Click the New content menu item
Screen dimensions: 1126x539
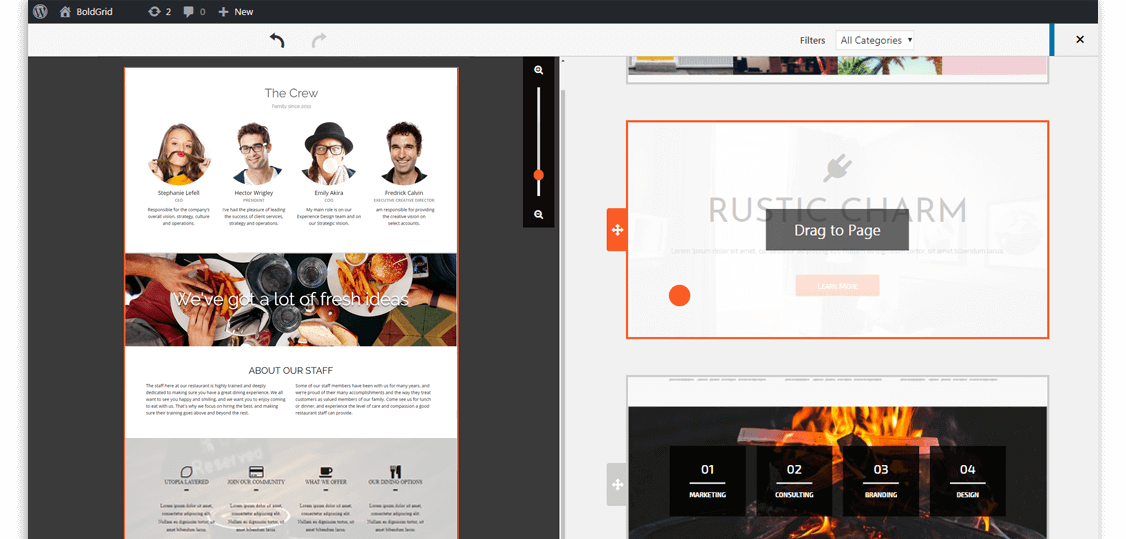(x=236, y=11)
